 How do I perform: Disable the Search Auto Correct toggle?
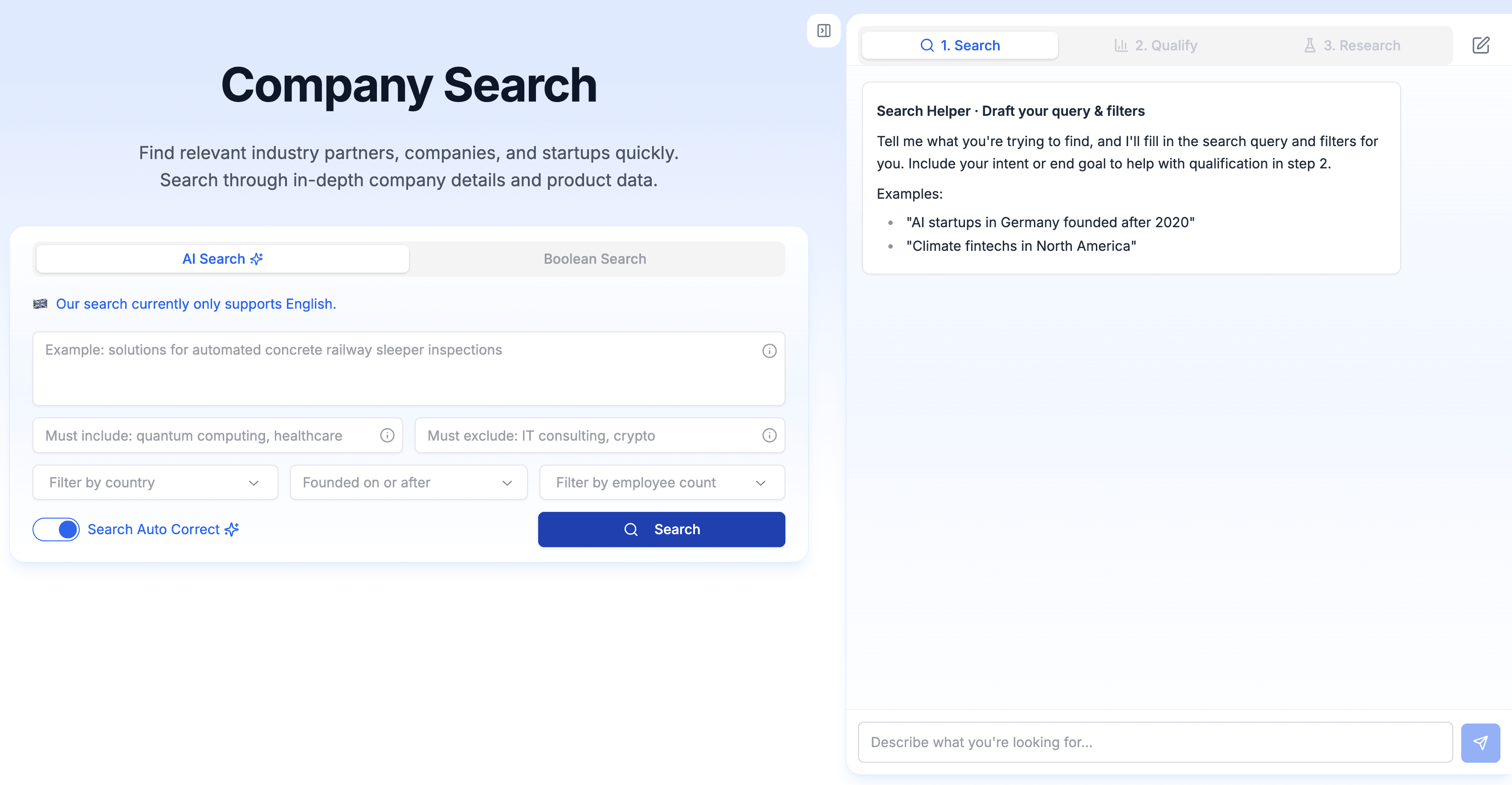click(56, 529)
